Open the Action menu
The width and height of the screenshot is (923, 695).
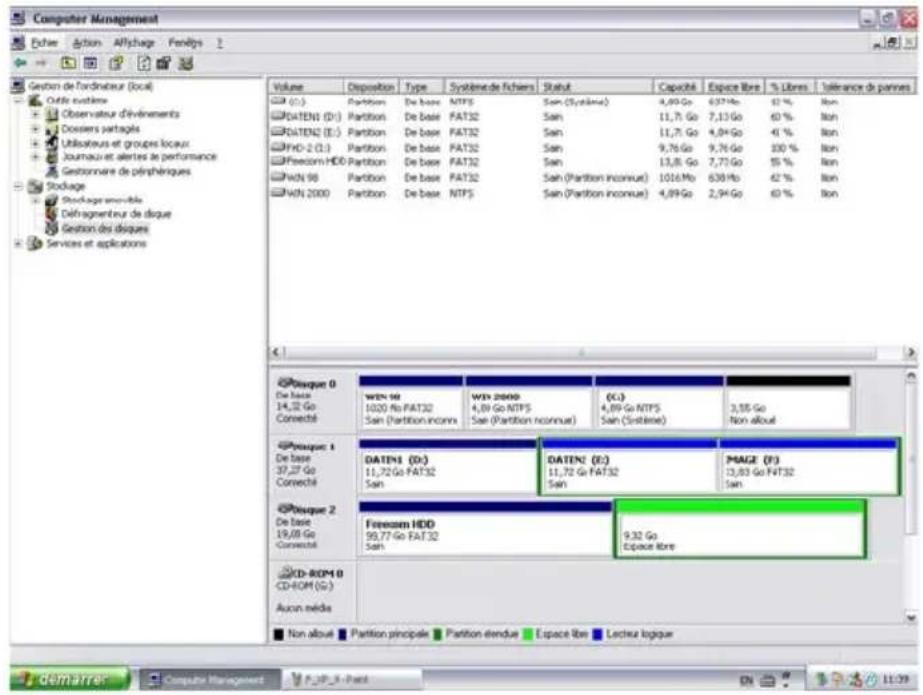pyautogui.click(x=87, y=43)
